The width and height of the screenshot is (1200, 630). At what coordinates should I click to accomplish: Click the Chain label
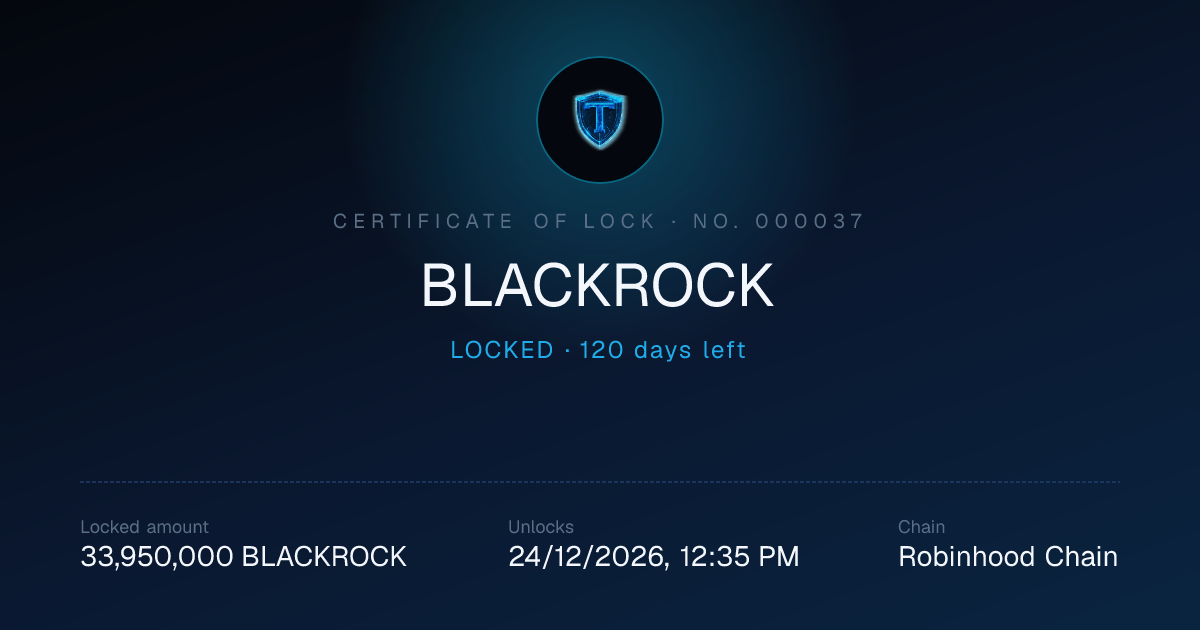(x=921, y=527)
